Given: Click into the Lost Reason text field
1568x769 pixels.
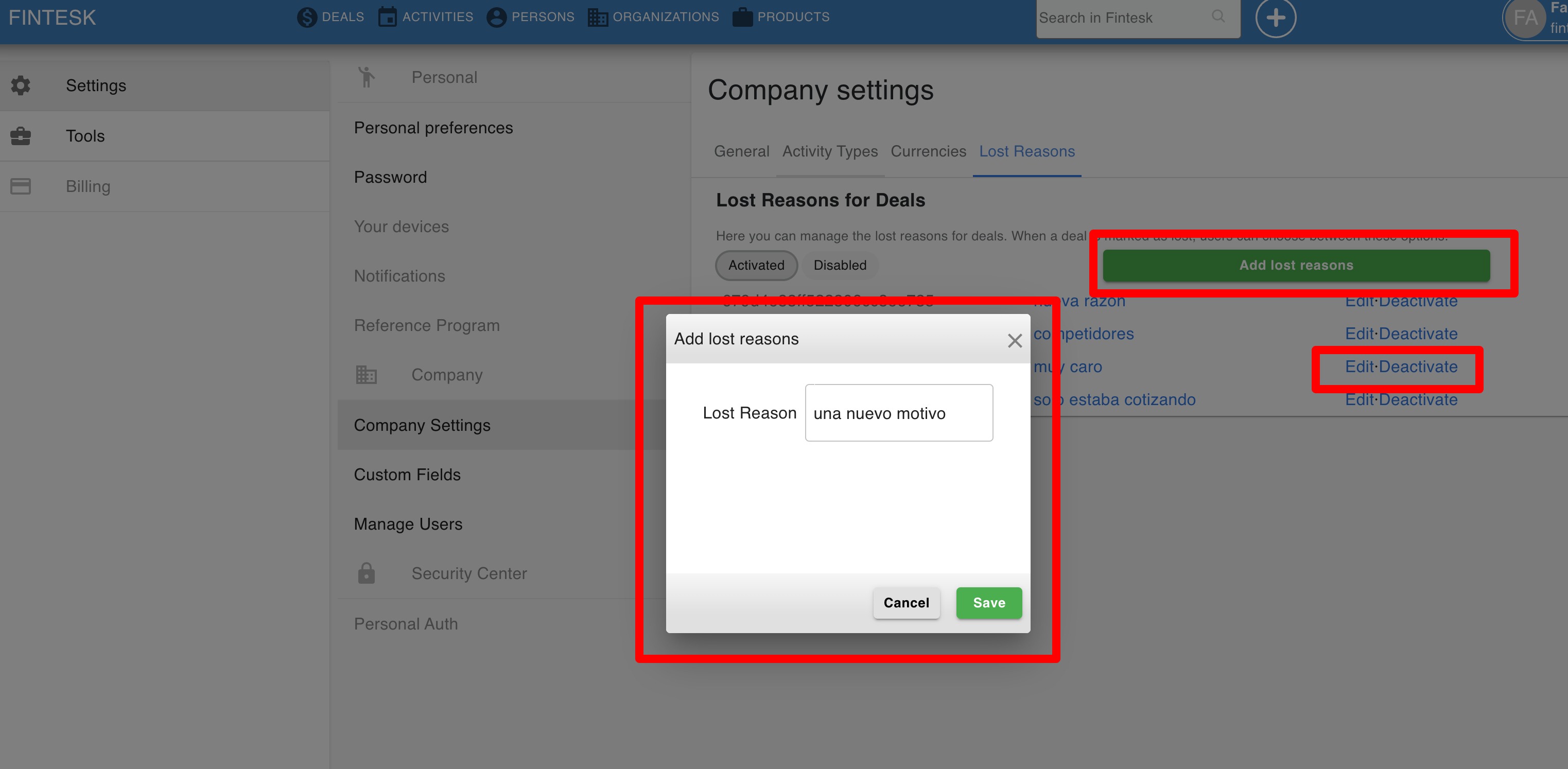Looking at the screenshot, I should tap(898, 413).
